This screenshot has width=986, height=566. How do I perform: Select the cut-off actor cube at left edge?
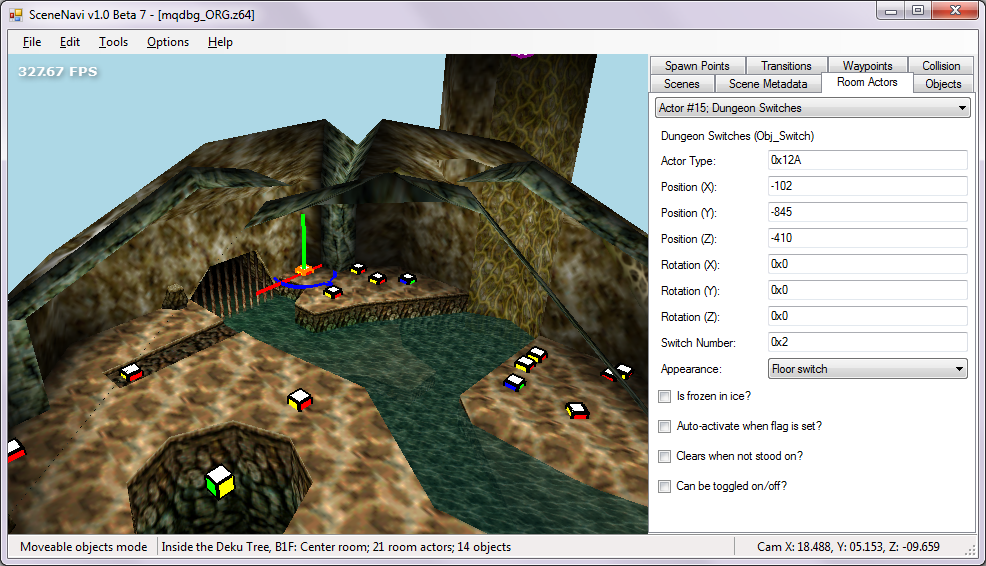click(x=15, y=451)
